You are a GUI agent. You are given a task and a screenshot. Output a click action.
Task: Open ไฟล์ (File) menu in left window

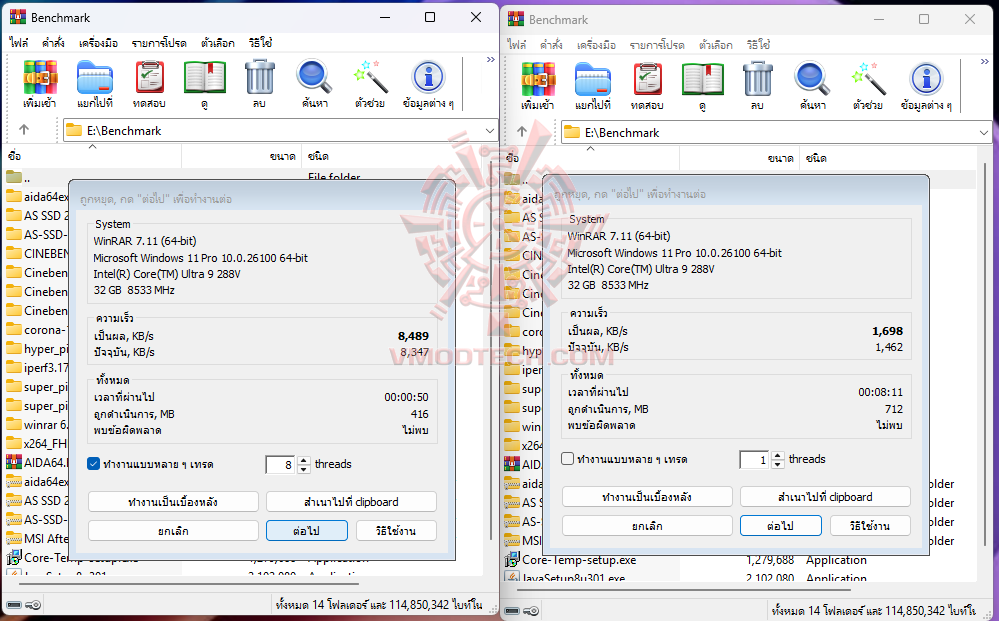click(x=18, y=43)
